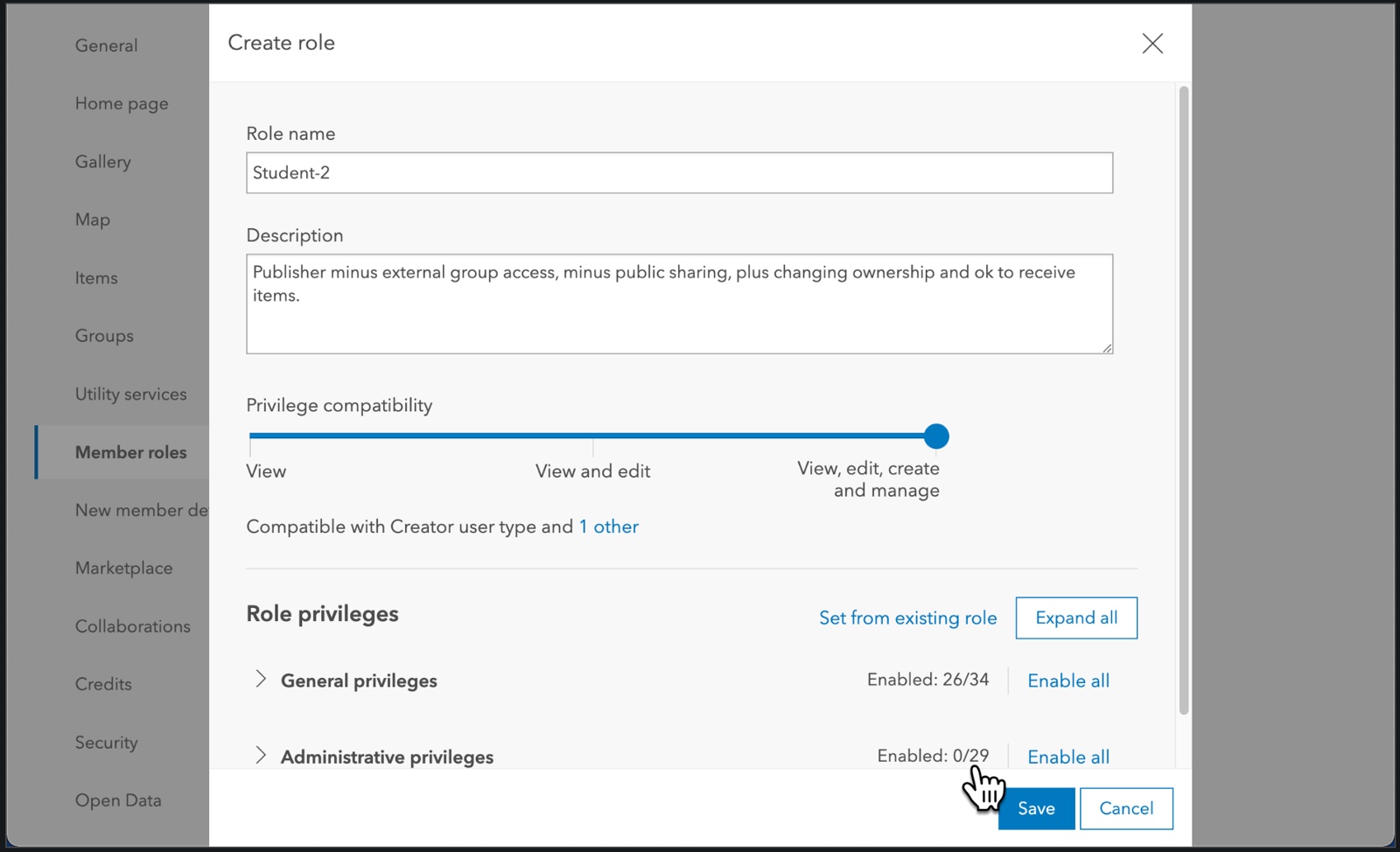Switch to the Groups settings page
Screen dimensions: 1400x852
pyautogui.click(x=103, y=335)
